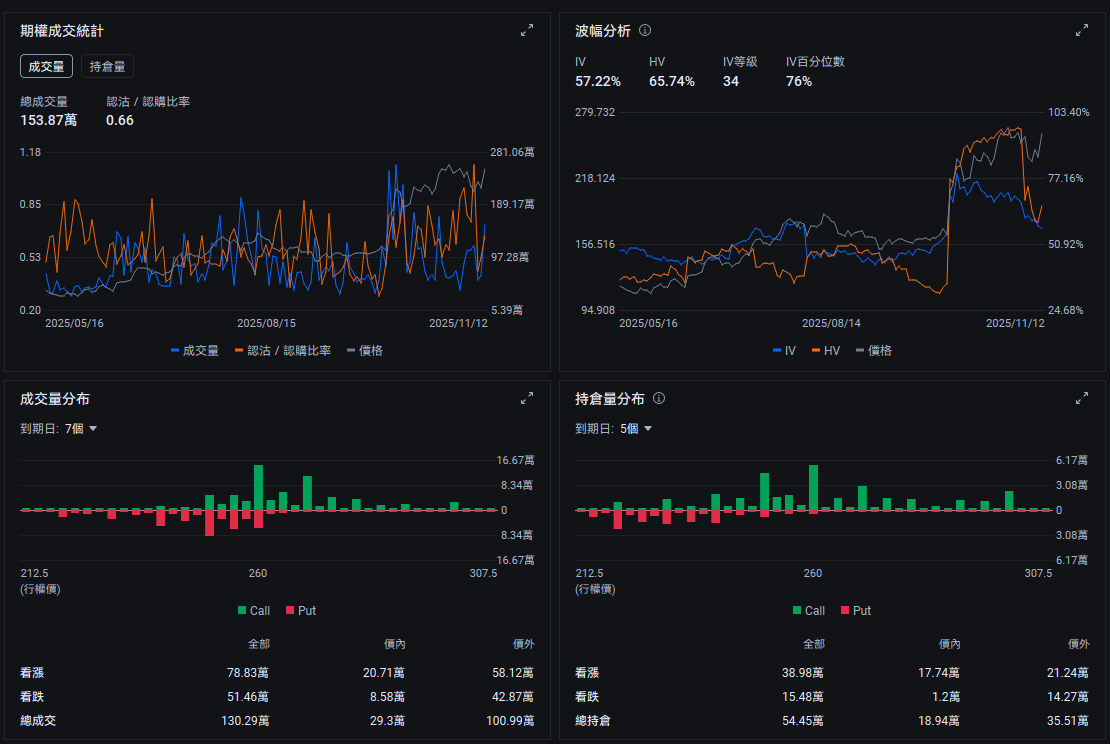Click 看跌 全部 value 51.46萬
Screen dimensions: 1110x744
(248, 697)
